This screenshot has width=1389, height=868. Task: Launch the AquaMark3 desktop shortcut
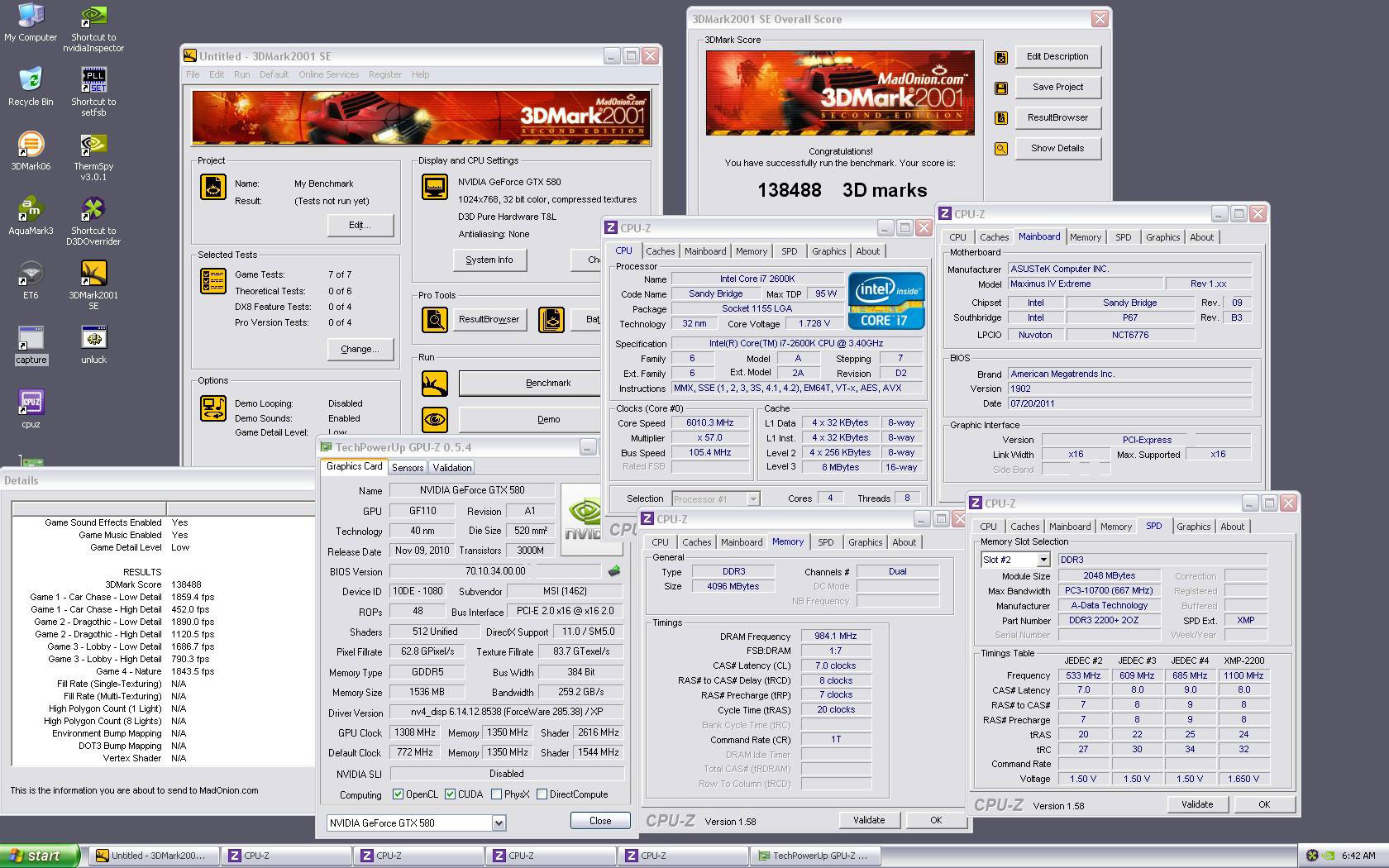(x=31, y=216)
